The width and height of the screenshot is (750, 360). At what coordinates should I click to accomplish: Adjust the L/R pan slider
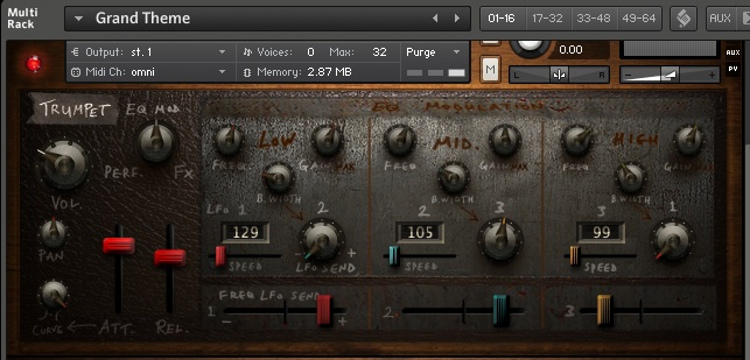pyautogui.click(x=558, y=75)
